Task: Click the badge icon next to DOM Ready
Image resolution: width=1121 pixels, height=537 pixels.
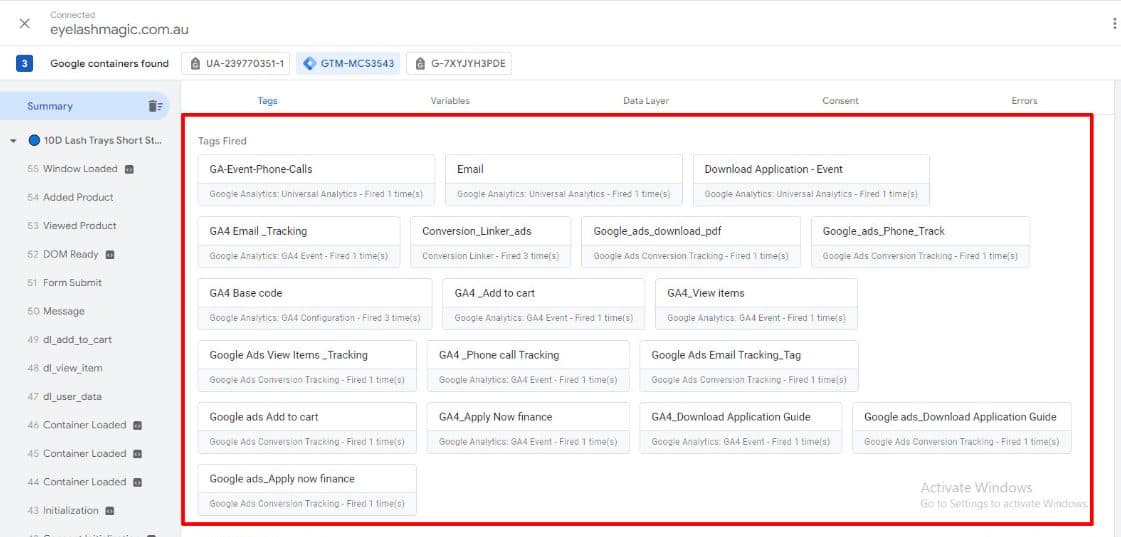Action: coord(110,255)
